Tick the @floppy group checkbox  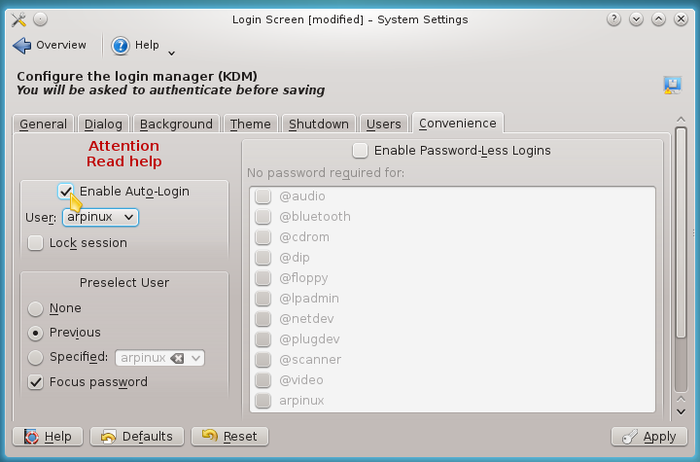tap(263, 278)
